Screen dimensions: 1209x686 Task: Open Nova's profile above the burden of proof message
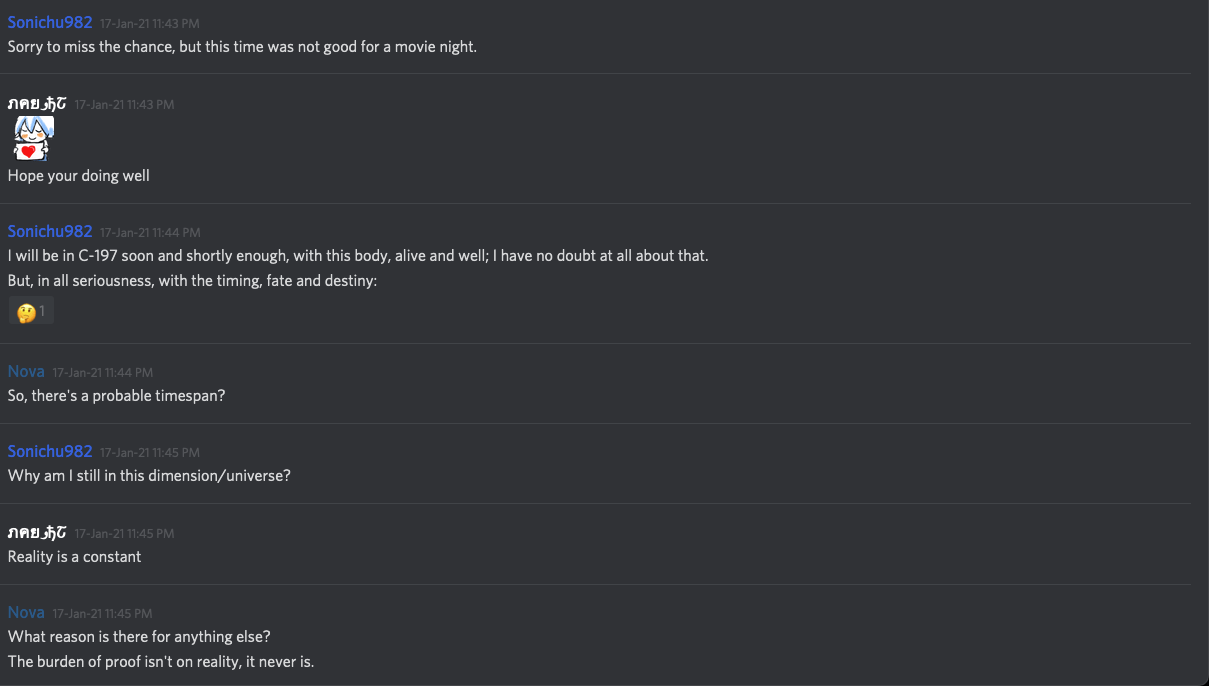(x=26, y=612)
